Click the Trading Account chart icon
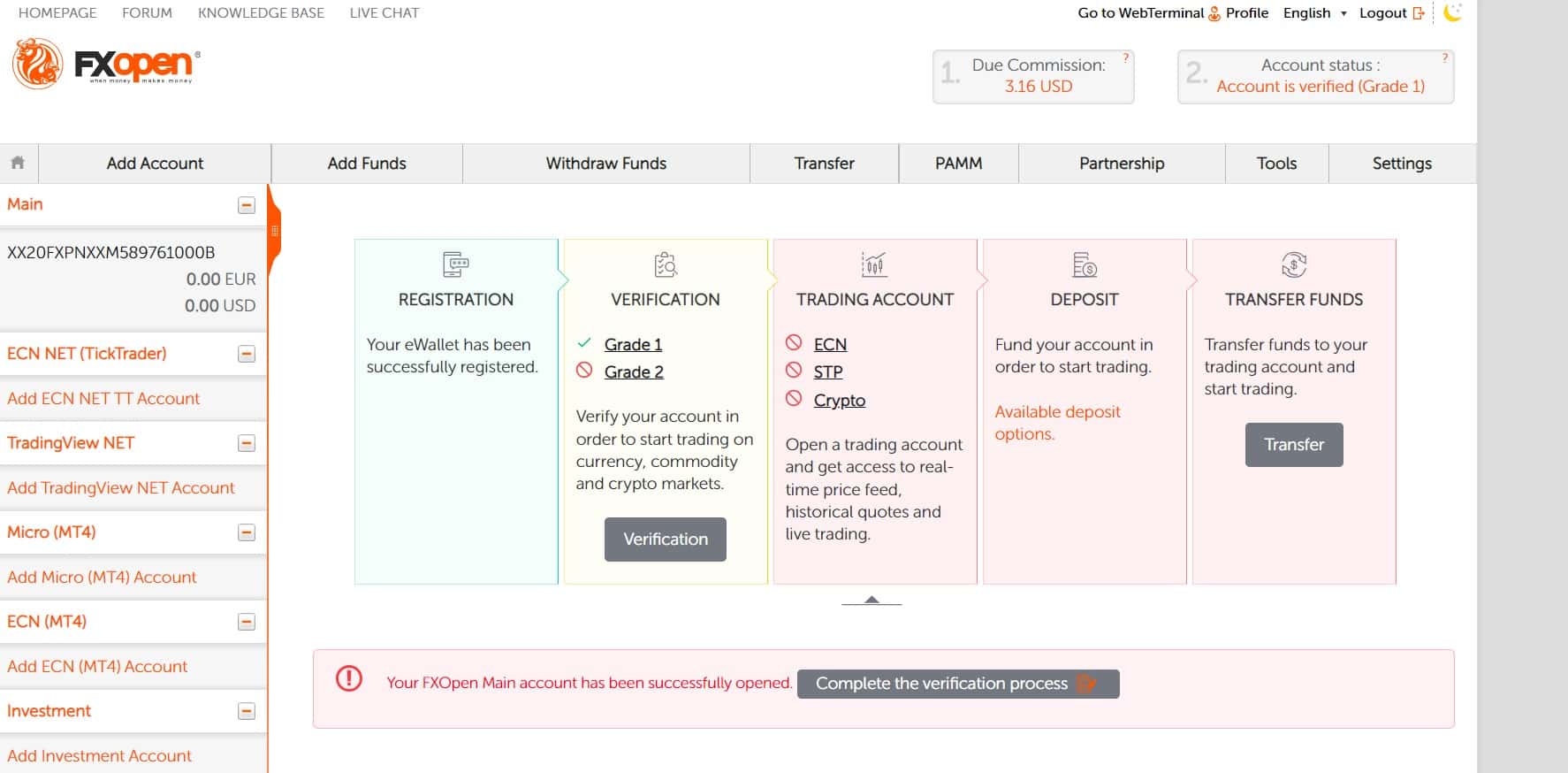1568x773 pixels. [x=874, y=264]
